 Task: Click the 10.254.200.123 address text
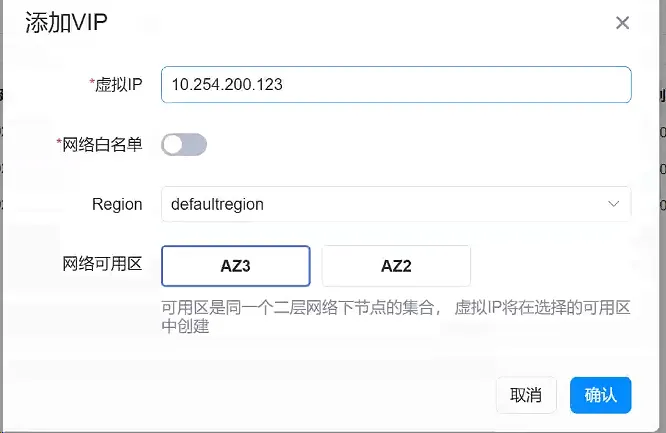coord(227,85)
